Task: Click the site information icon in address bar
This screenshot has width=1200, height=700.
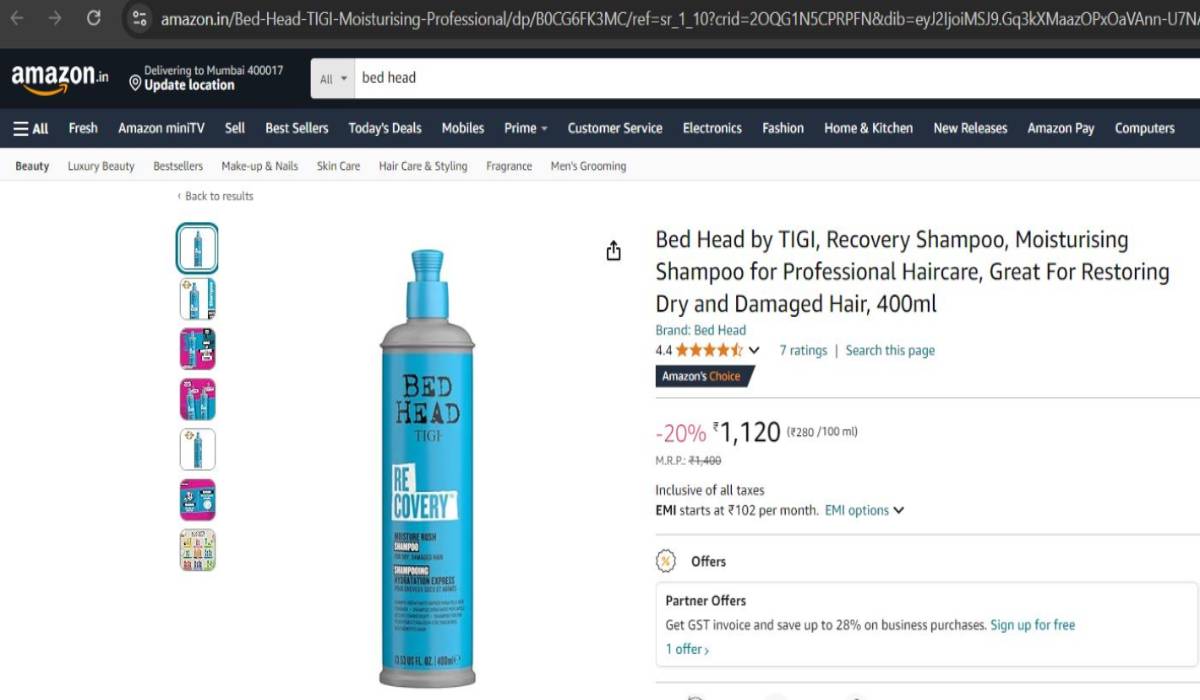Action: (140, 18)
